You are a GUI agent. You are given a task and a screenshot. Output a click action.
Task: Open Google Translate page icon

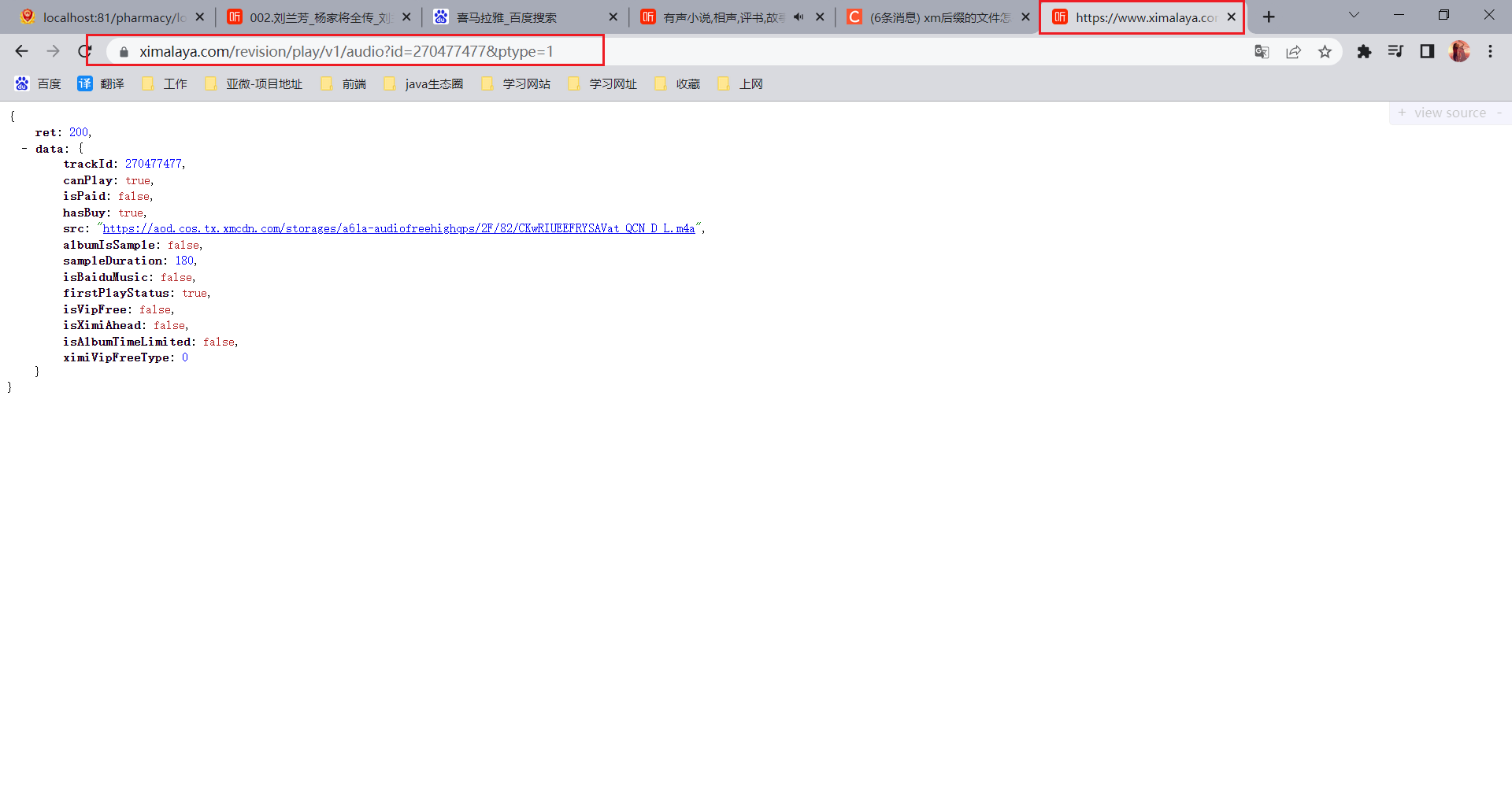coord(1262,52)
